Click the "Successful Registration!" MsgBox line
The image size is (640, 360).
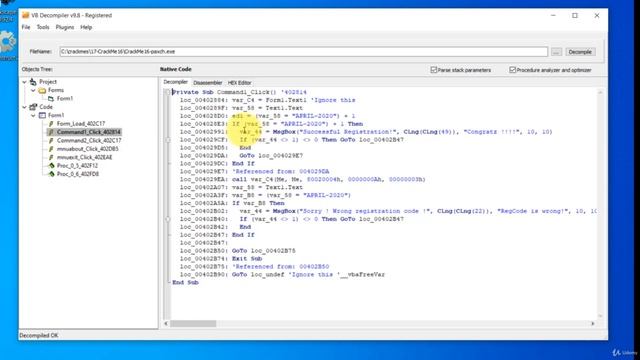(366, 132)
